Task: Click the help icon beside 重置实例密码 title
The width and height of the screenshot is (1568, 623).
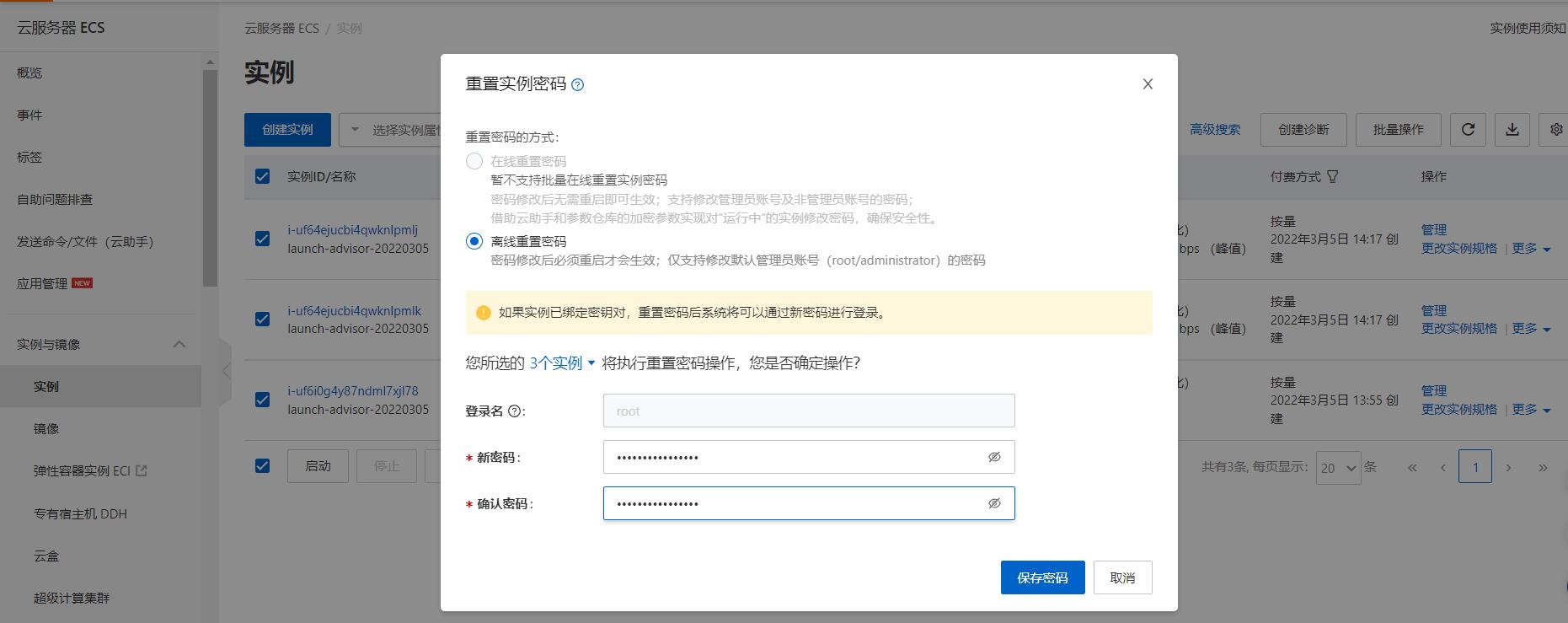Action: tap(577, 84)
